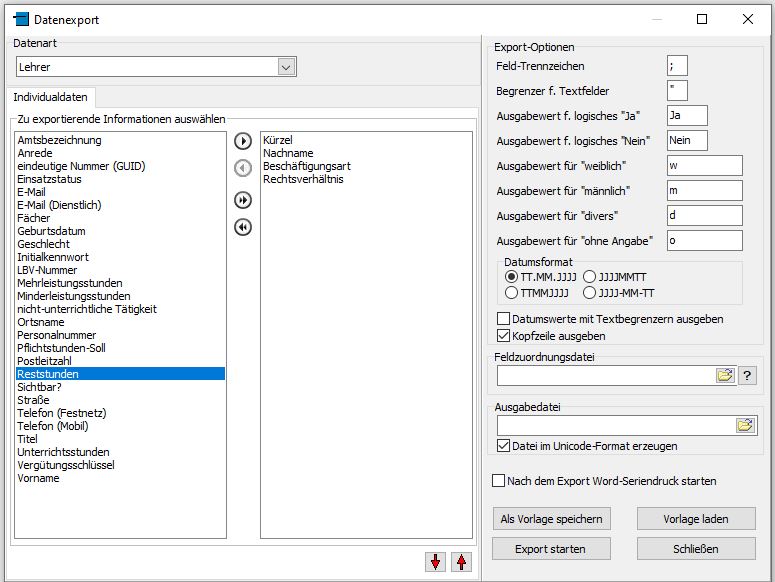Add all fields with double right-arrow icon
Screen dimensions: 775x582
[243, 200]
